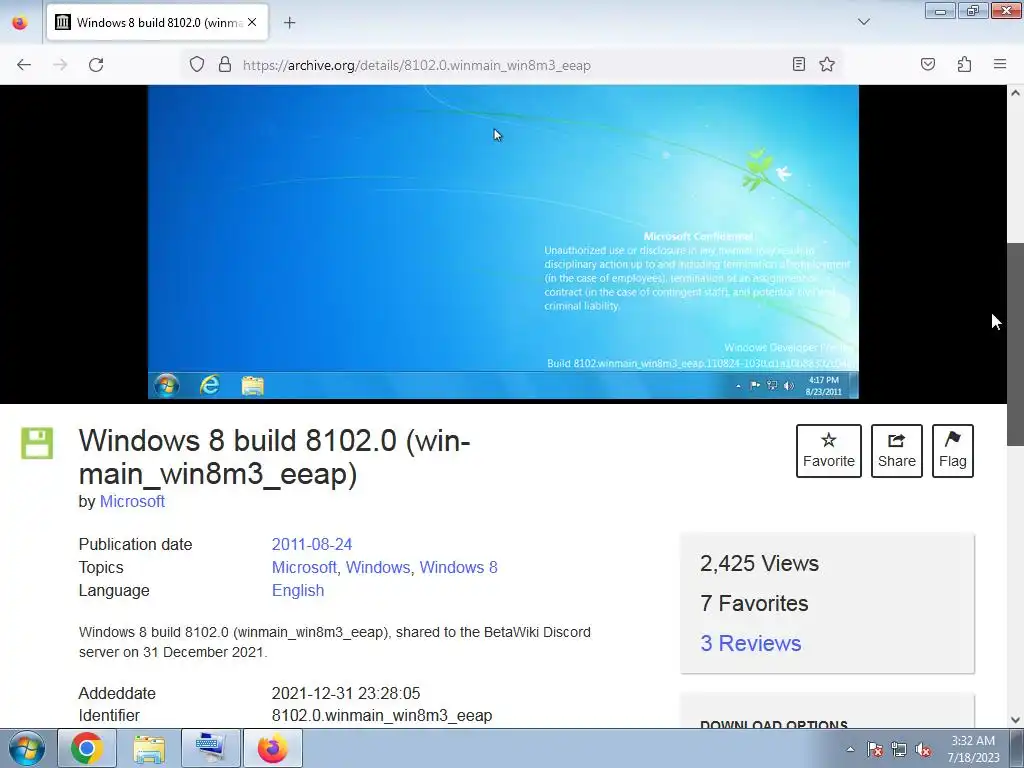Open the network tray icon
This screenshot has height=768, width=1024.
coord(899,749)
